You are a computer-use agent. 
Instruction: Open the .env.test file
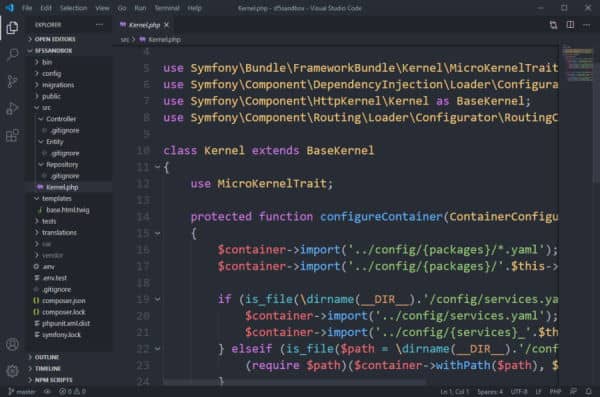click(x=69, y=278)
